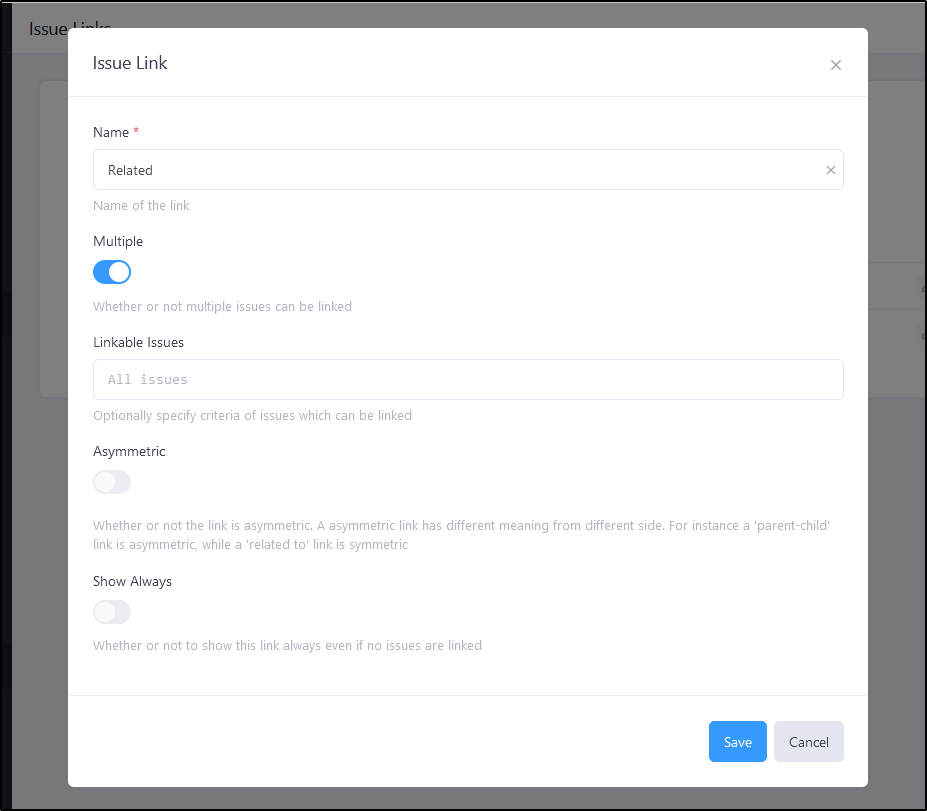Save the issue link settings
927x811 pixels.
pos(737,741)
